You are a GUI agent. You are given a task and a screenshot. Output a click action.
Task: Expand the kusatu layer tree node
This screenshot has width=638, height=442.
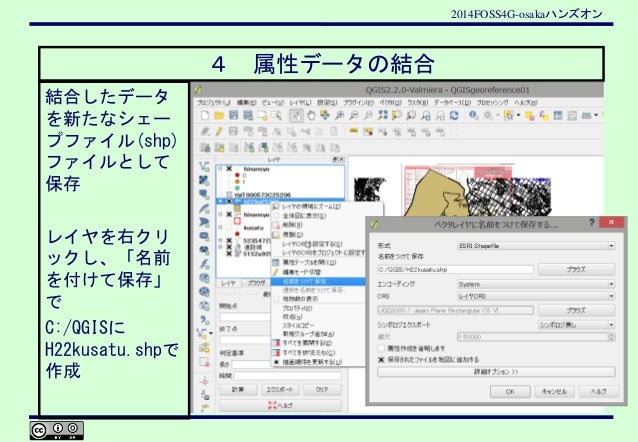tap(221, 228)
